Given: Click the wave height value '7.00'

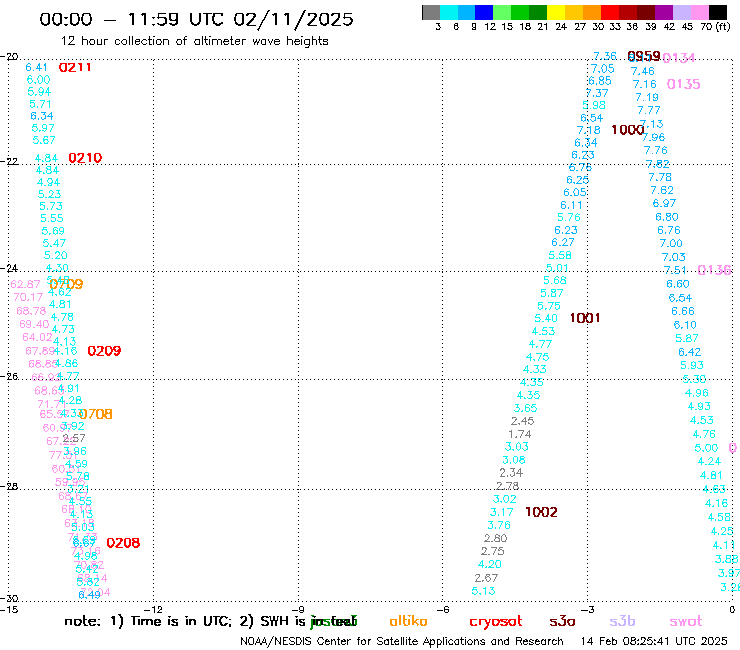Looking at the screenshot, I should pyautogui.click(x=671, y=244).
